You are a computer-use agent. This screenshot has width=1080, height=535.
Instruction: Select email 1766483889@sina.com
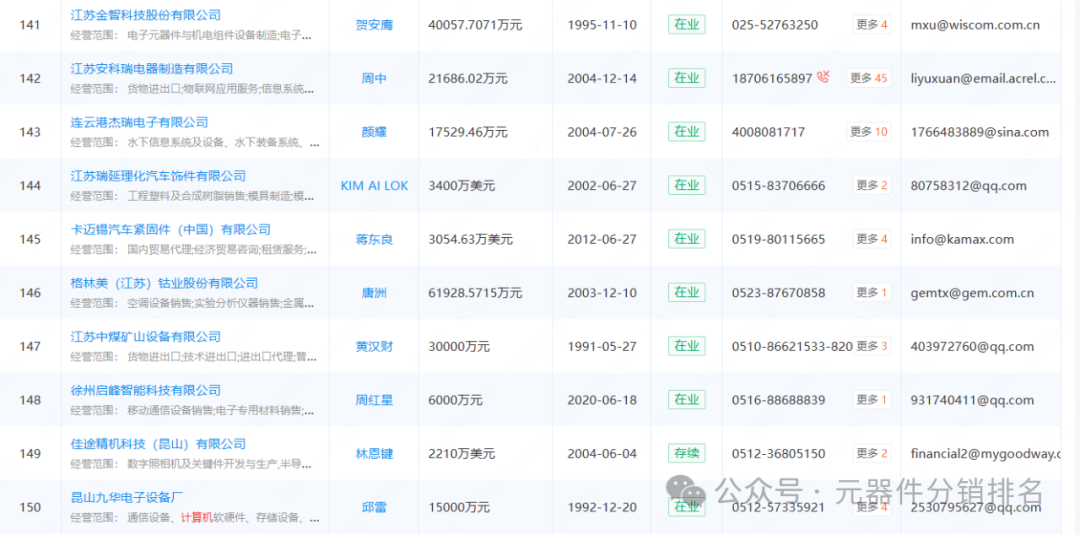click(x=979, y=132)
